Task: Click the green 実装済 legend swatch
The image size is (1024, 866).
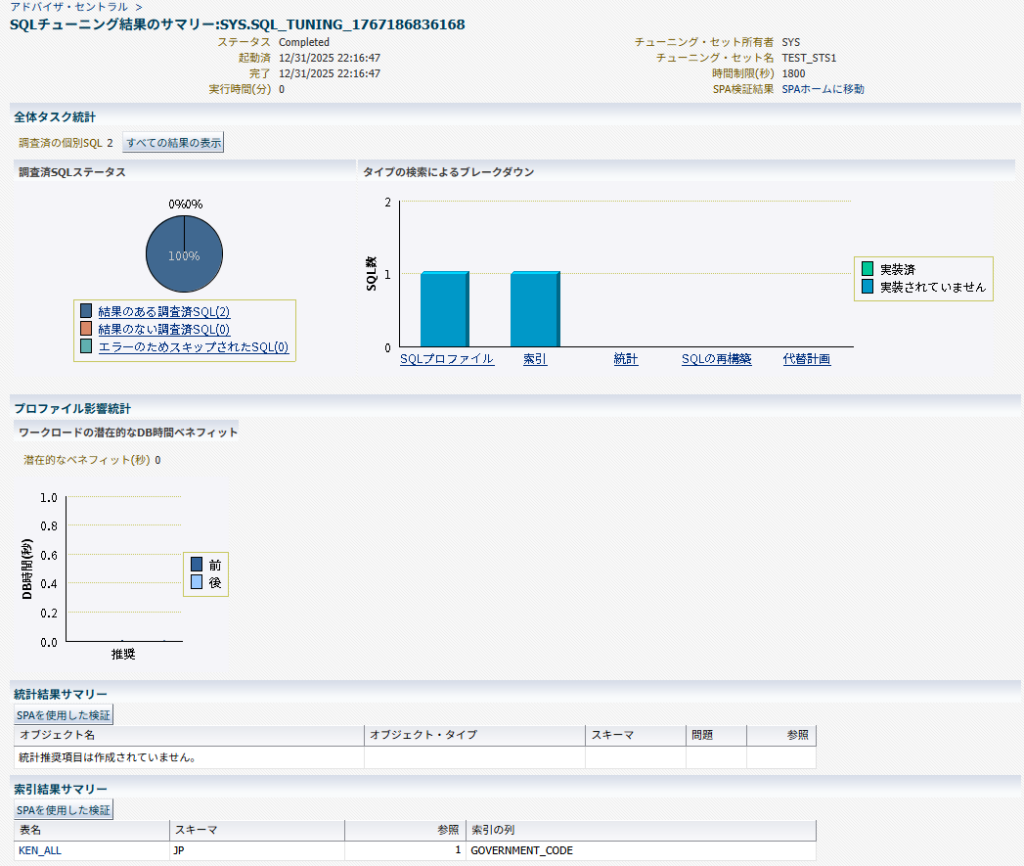Action: click(867, 269)
